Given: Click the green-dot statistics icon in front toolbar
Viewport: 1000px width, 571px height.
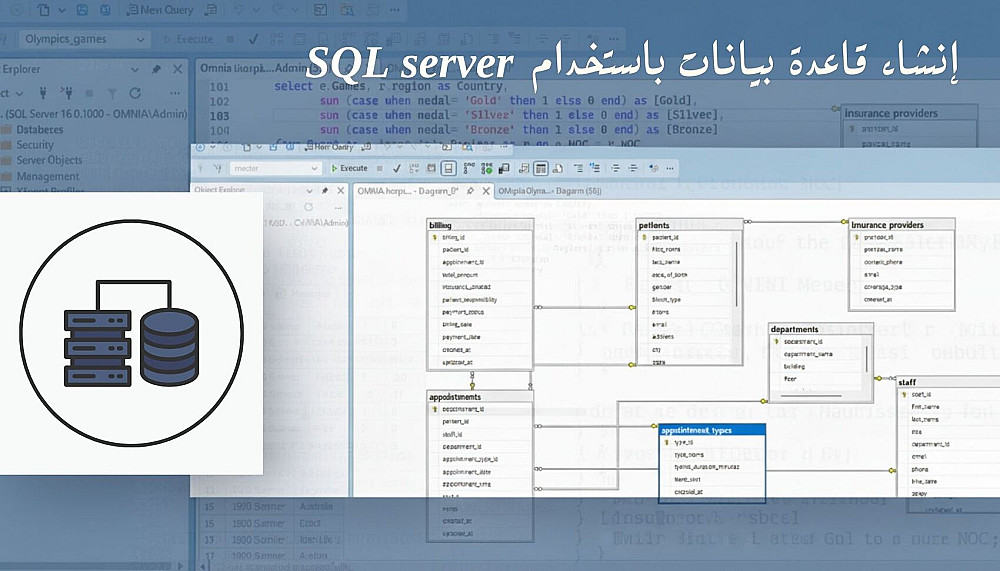Looking at the screenshot, I should click(x=487, y=168).
